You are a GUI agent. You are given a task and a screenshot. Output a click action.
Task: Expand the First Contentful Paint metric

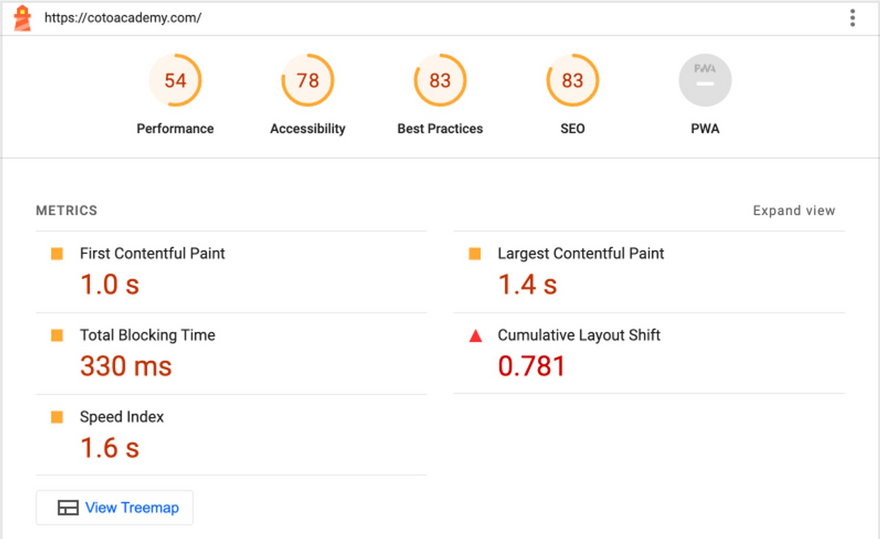click(x=231, y=272)
